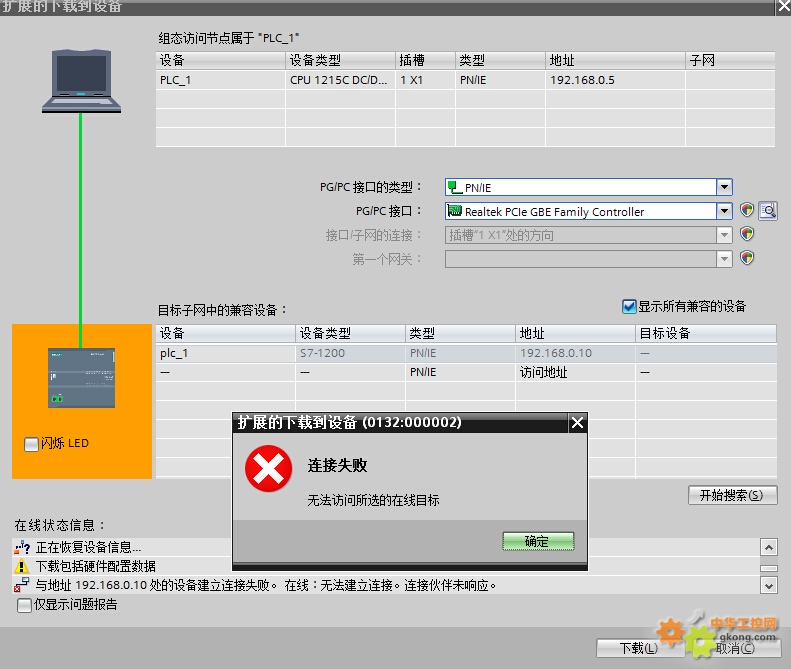Click 插槽 column header
The width and height of the screenshot is (791, 669).
pyautogui.click(x=425, y=61)
